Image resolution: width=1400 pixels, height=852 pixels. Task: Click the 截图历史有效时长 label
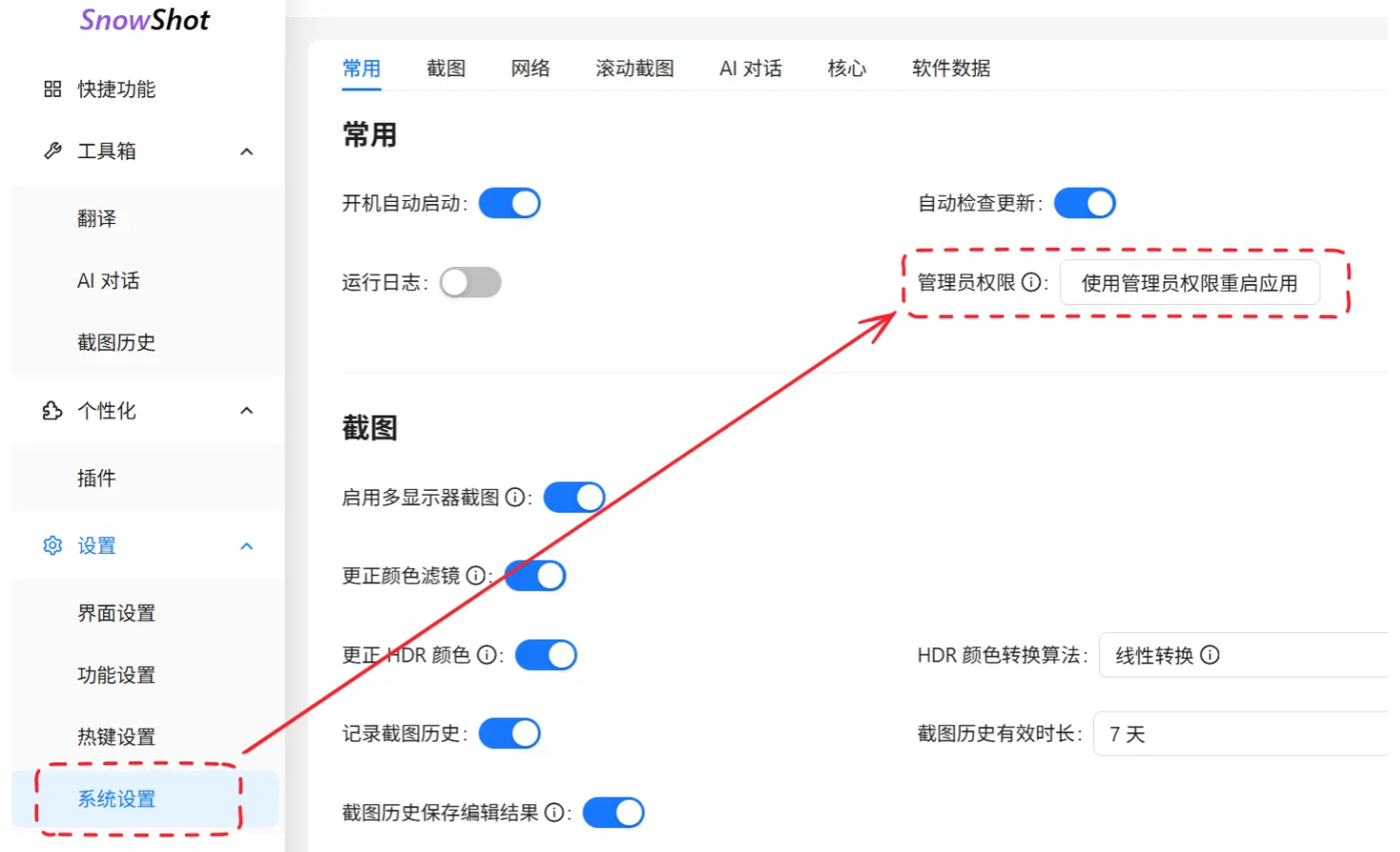point(1000,733)
